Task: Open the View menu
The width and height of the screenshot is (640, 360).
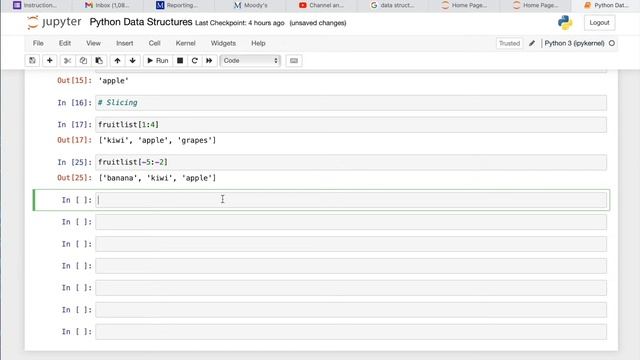Action: pyautogui.click(x=93, y=43)
